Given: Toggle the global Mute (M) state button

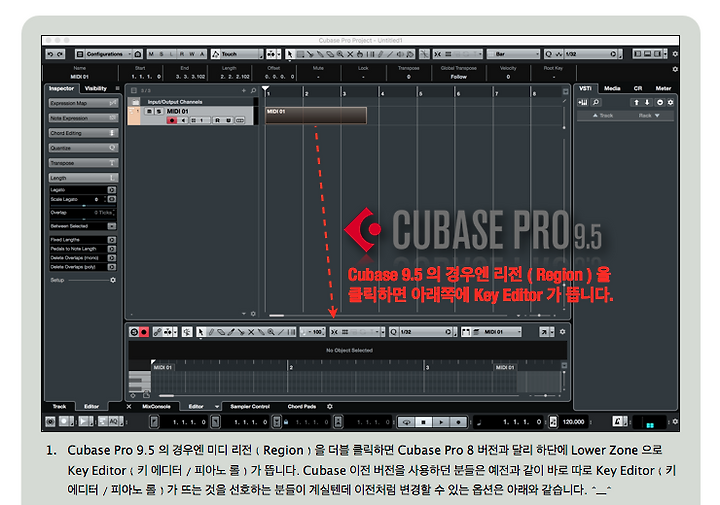Looking at the screenshot, I should pyautogui.click(x=151, y=54).
